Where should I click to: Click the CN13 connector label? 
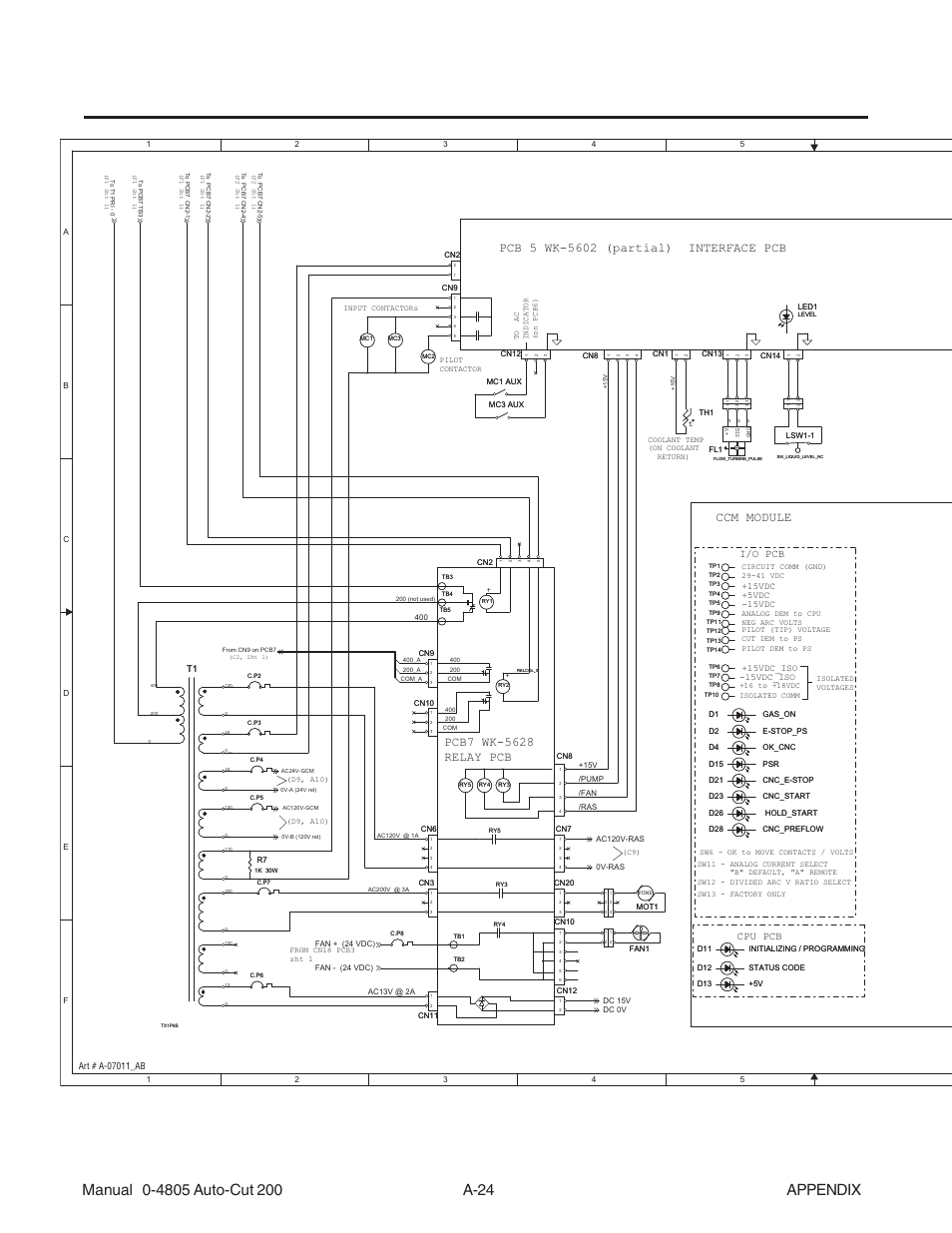coord(712,354)
